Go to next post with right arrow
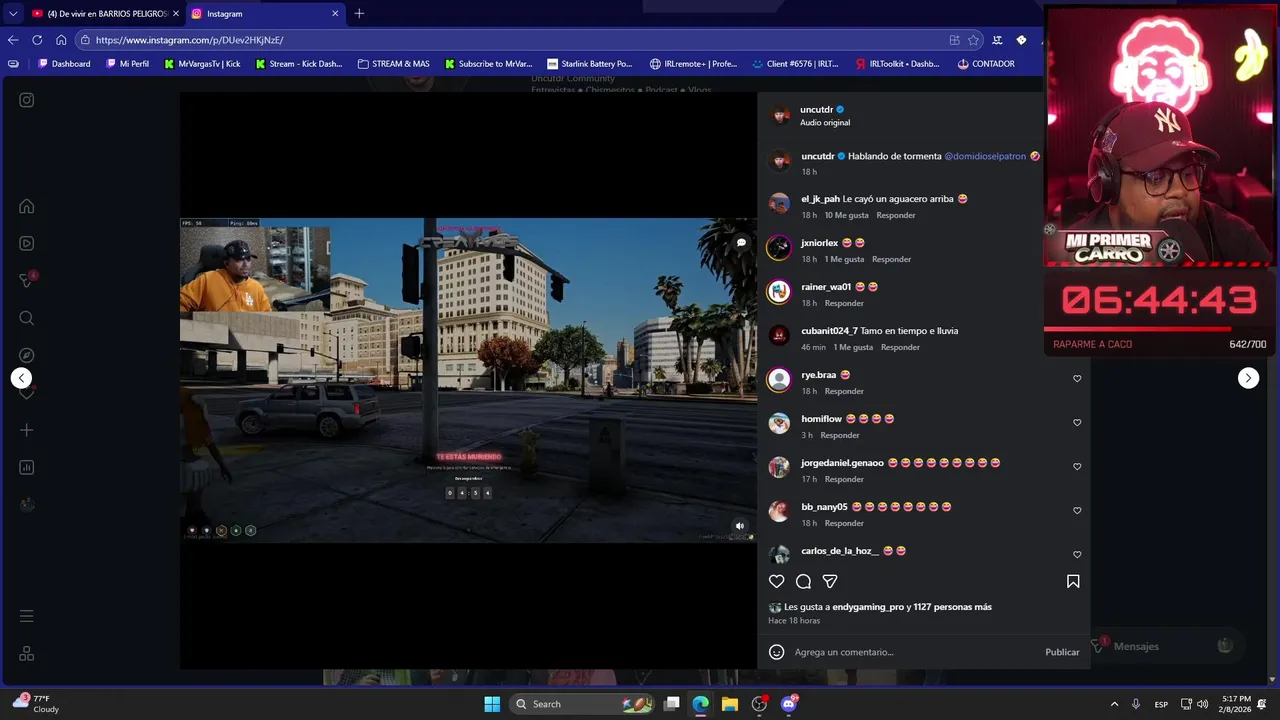 (x=1248, y=378)
